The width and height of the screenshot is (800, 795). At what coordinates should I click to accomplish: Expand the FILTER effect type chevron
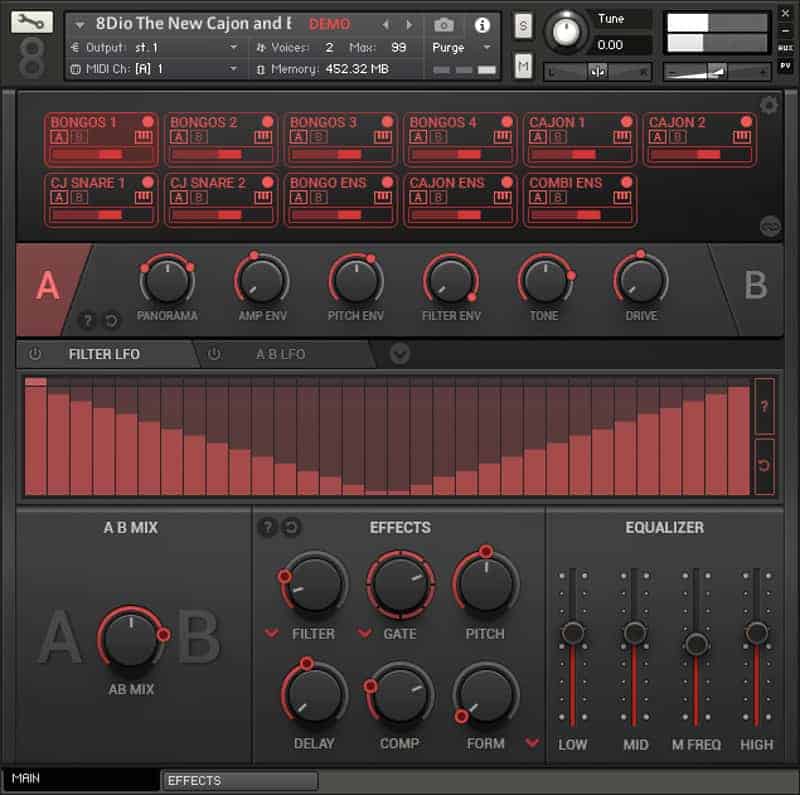(x=272, y=633)
